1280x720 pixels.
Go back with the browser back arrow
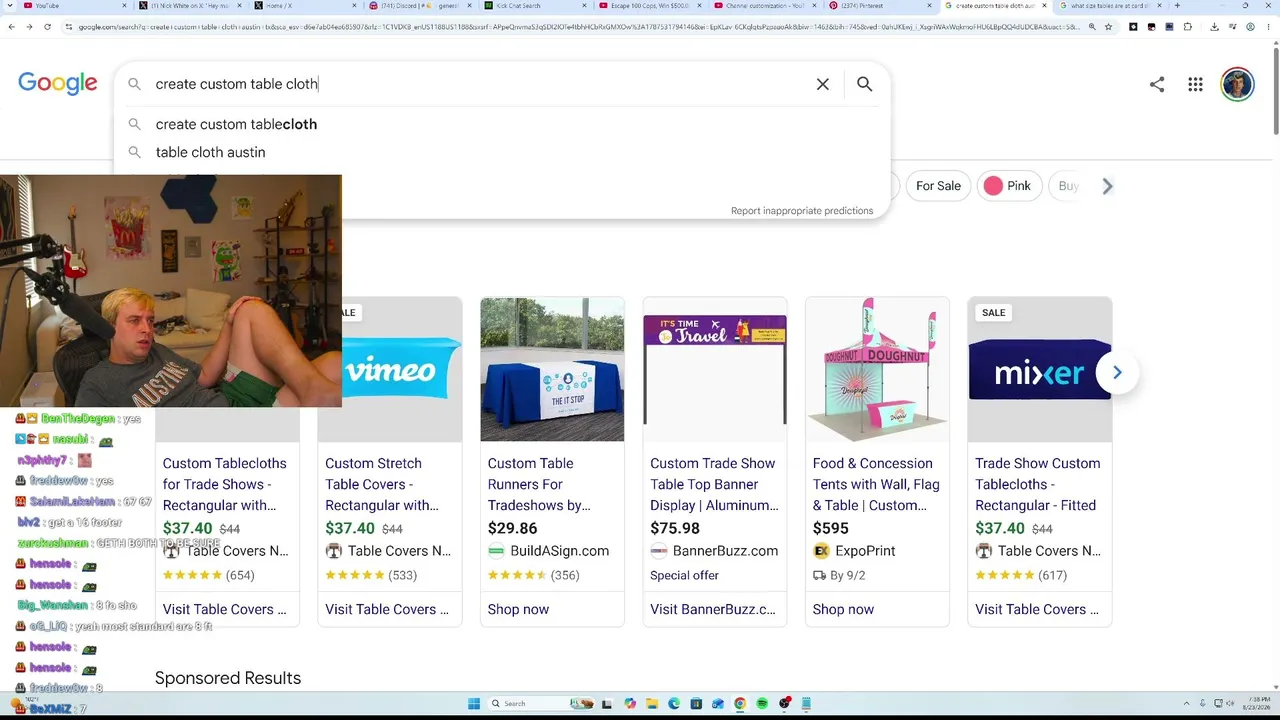[x=12, y=27]
